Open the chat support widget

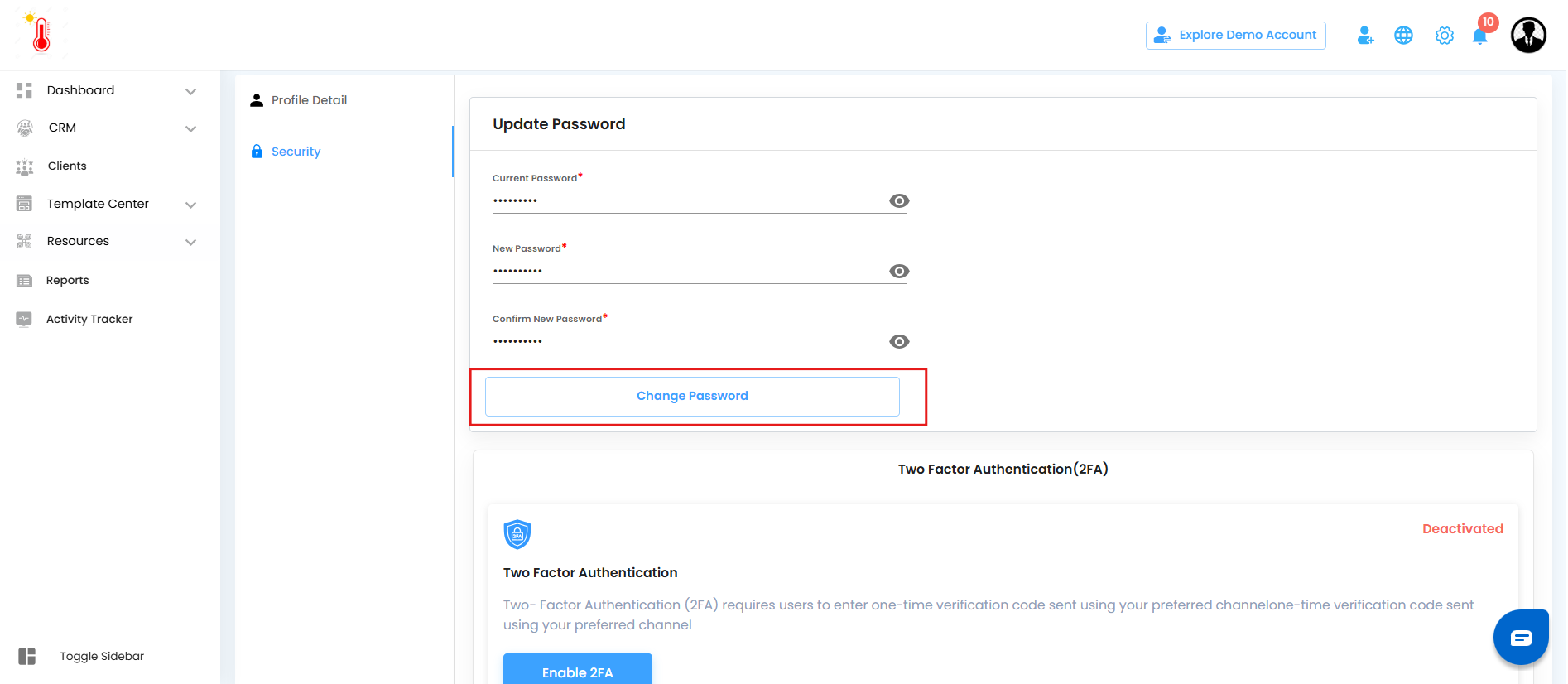point(1521,638)
